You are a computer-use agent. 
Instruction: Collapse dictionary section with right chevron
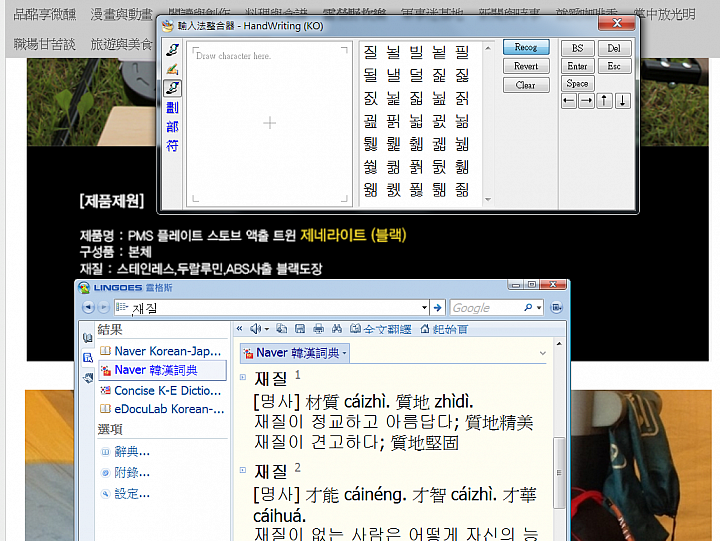[543, 353]
